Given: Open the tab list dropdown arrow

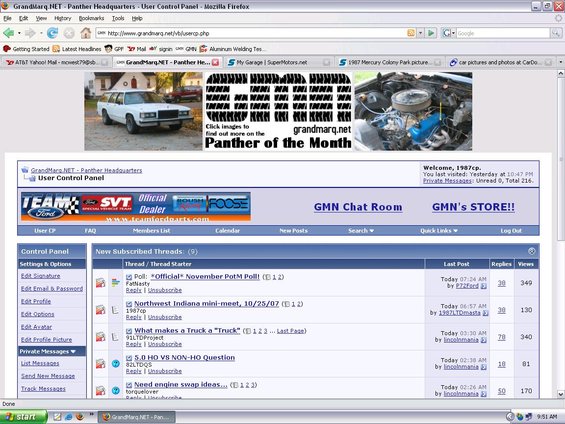Looking at the screenshot, I should [560, 62].
